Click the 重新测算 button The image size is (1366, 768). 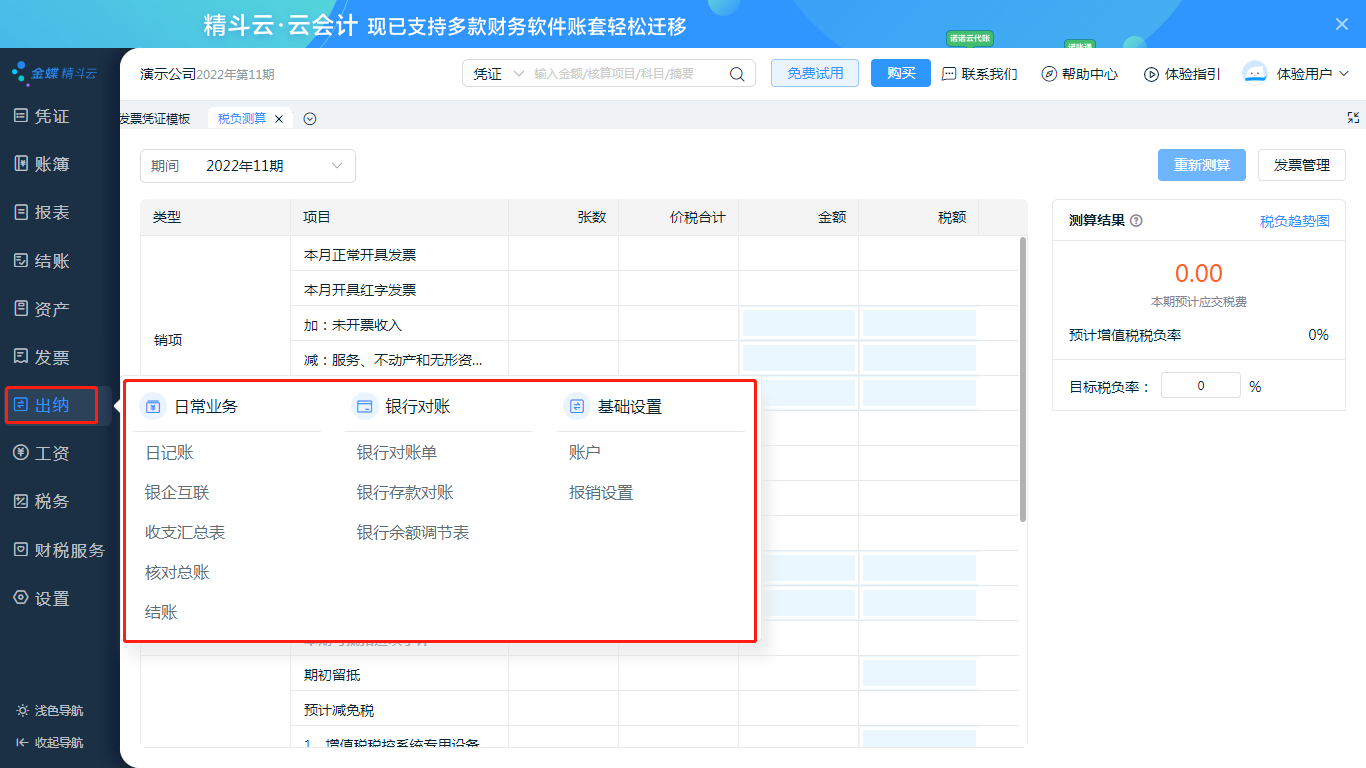pos(1201,165)
